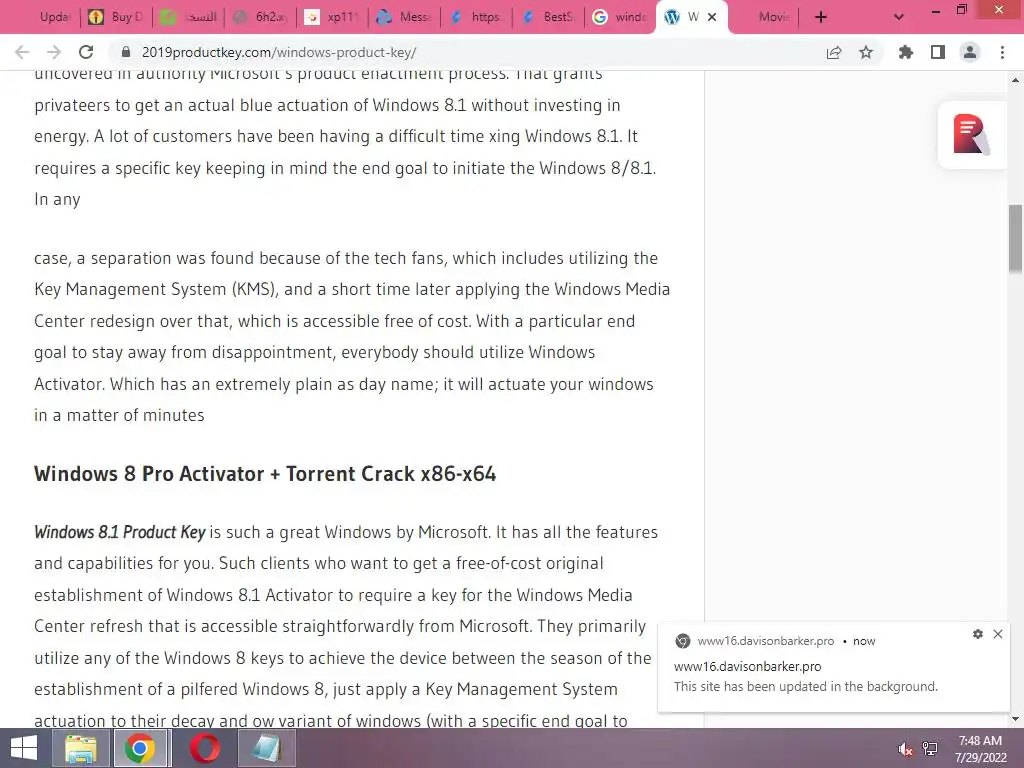Switch to the BestS tab
This screenshot has height=768, width=1024.
tap(547, 17)
